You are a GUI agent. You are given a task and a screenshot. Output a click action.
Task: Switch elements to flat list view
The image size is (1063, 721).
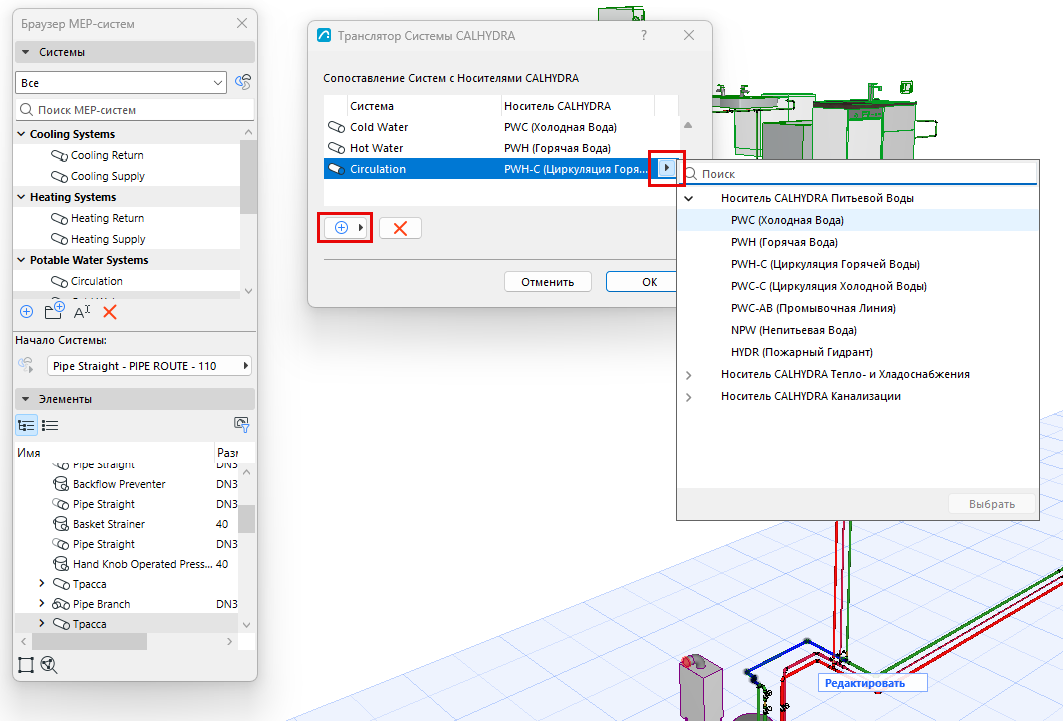tap(50, 425)
